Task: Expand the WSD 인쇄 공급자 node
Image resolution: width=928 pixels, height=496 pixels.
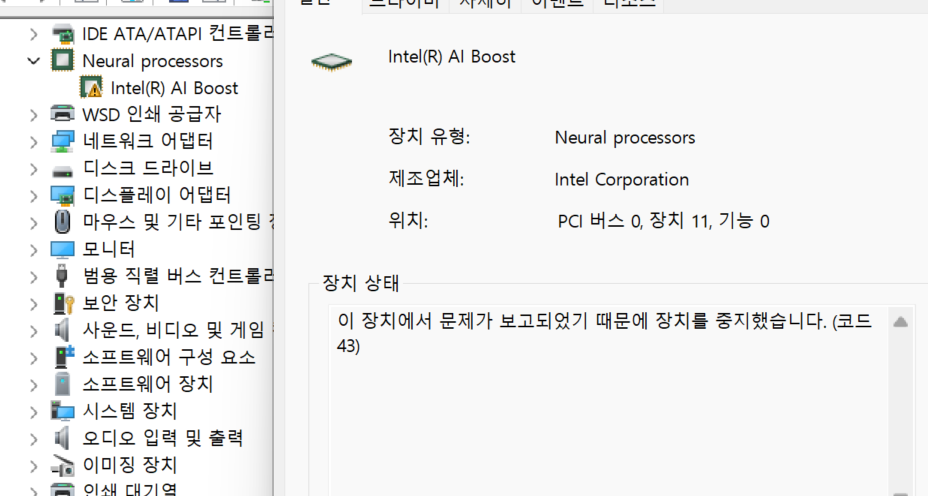Action: point(34,115)
